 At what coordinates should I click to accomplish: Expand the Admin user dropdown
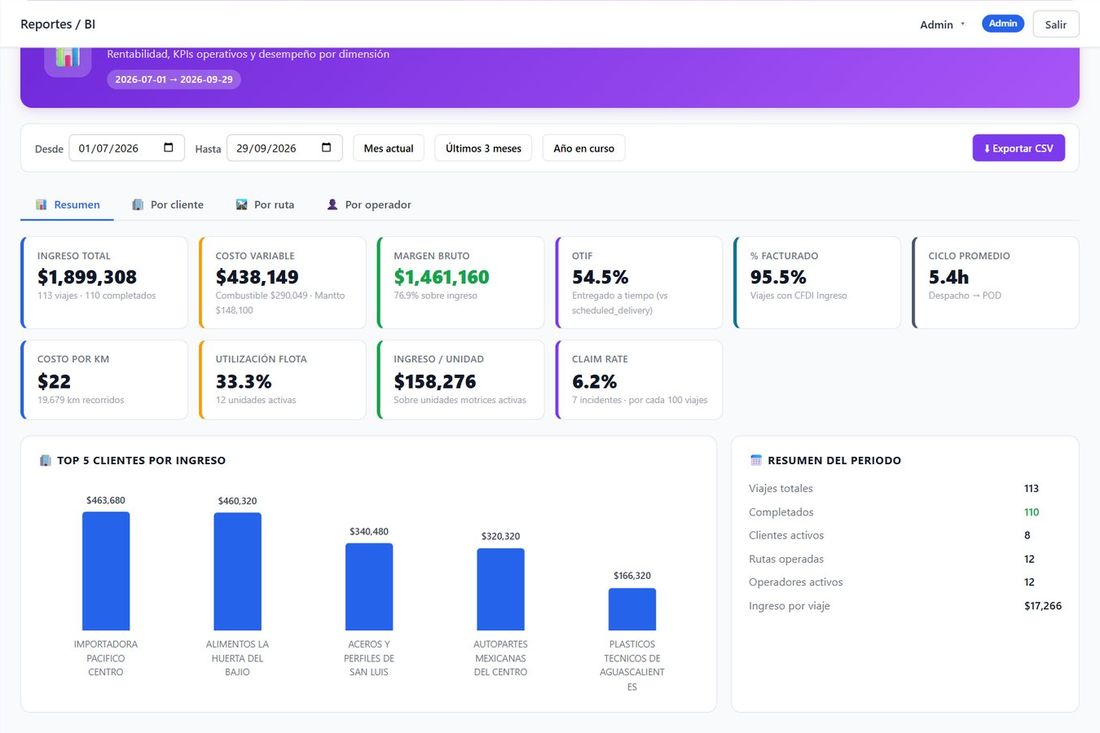[942, 25]
